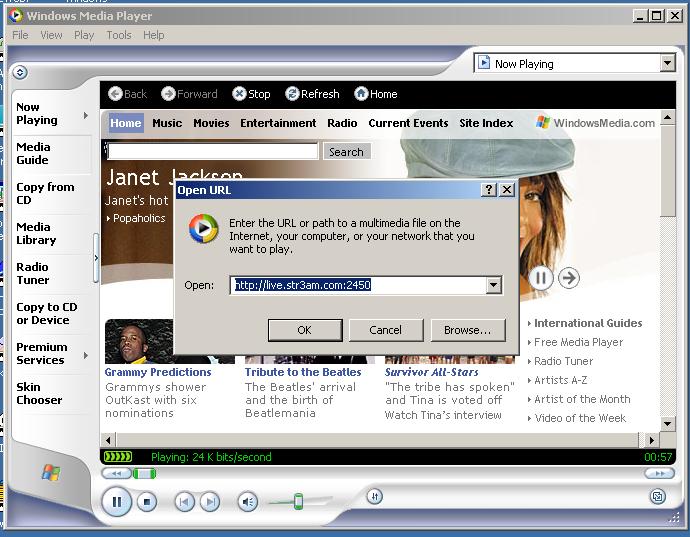Screen dimensions: 690x537
Task: Click the Video of the Week link
Action: click(x=580, y=418)
